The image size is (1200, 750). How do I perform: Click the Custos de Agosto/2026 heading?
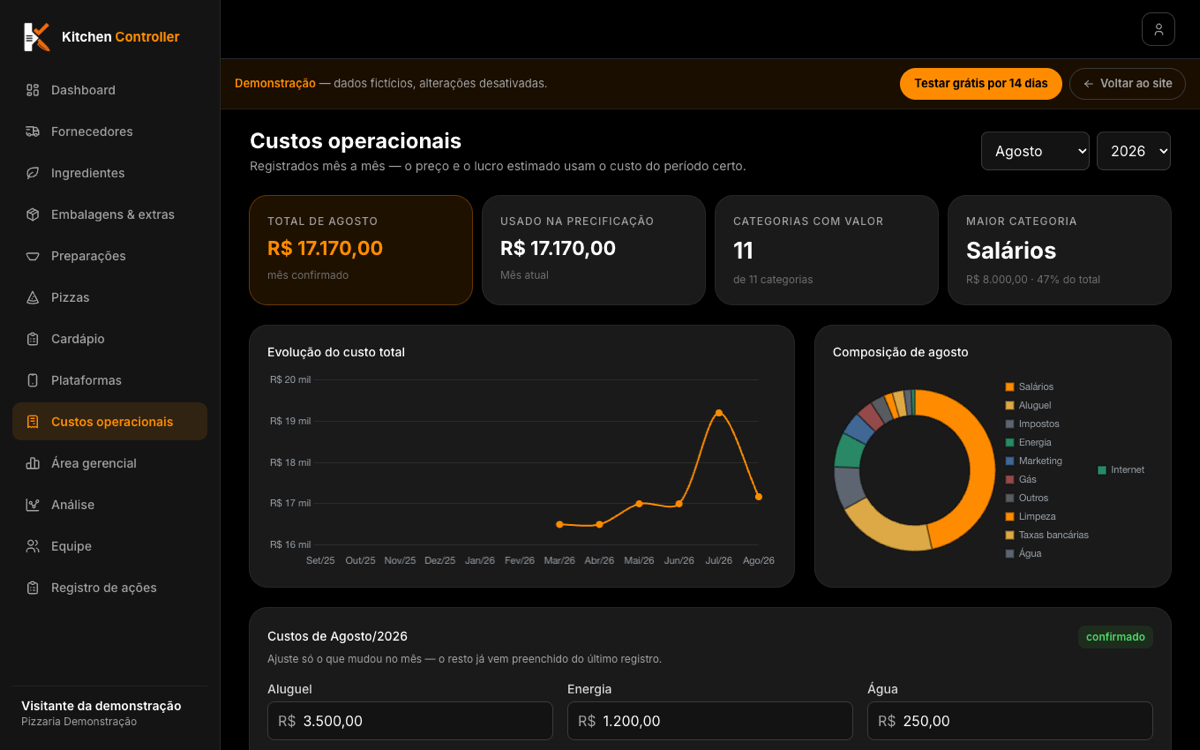(337, 636)
